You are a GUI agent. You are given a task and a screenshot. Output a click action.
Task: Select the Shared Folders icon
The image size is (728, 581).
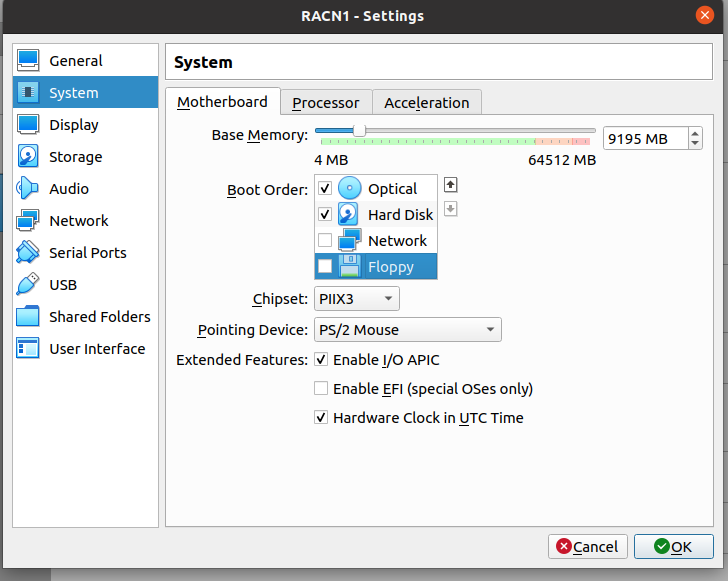pyautogui.click(x=28, y=316)
